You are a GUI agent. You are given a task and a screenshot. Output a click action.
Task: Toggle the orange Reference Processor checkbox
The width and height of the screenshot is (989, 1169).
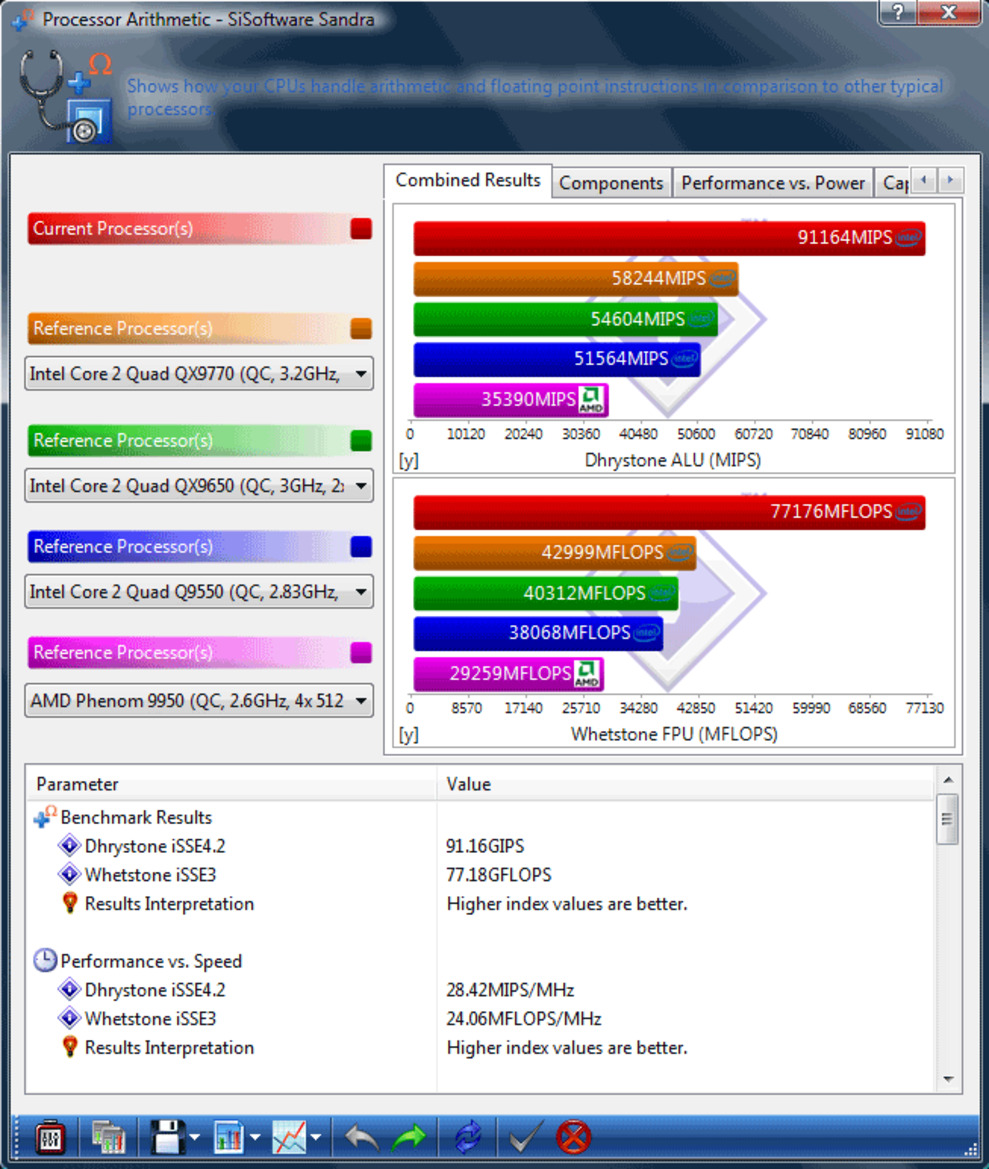pyautogui.click(x=361, y=329)
